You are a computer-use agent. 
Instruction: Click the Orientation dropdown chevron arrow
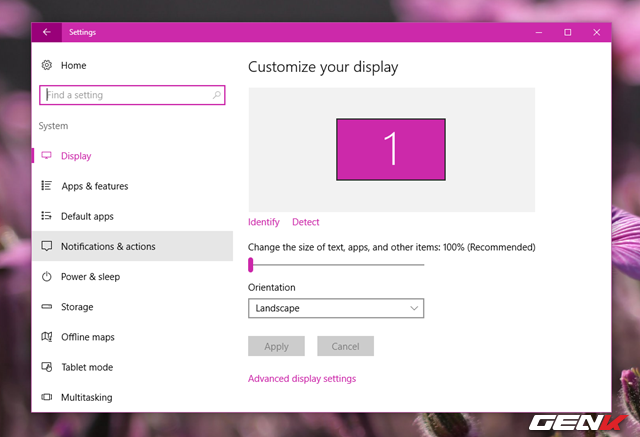[414, 308]
